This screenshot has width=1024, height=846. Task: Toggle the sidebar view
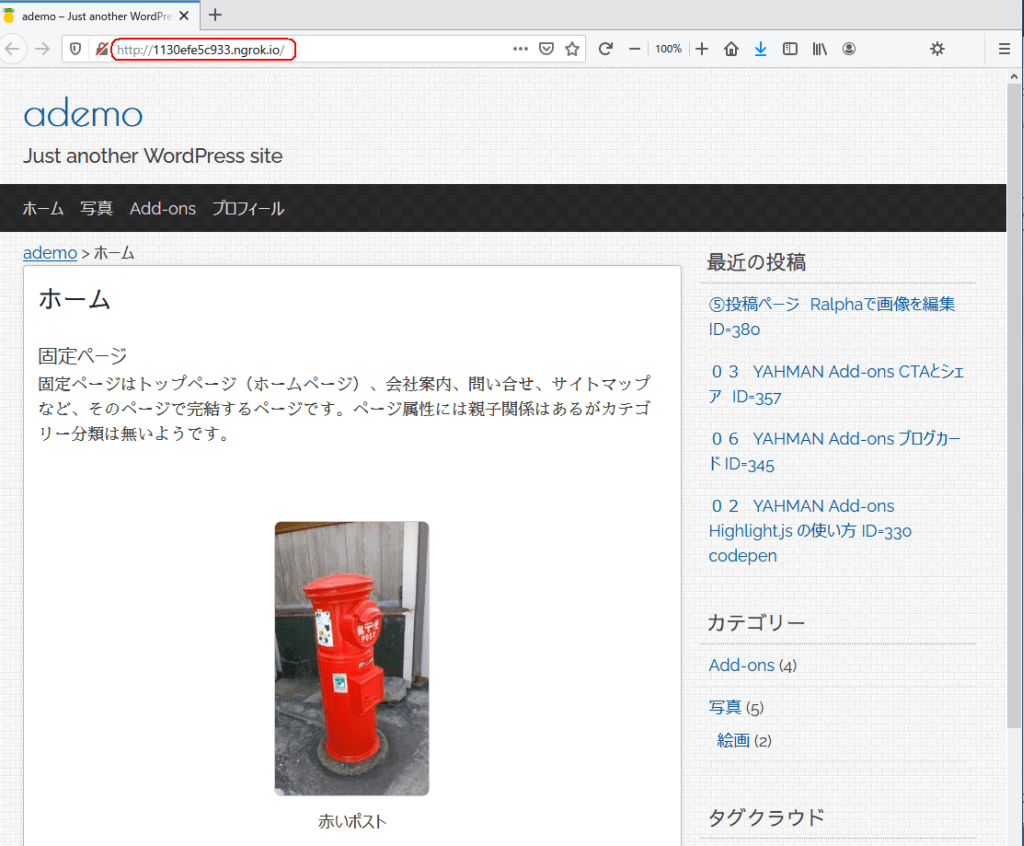(790, 49)
